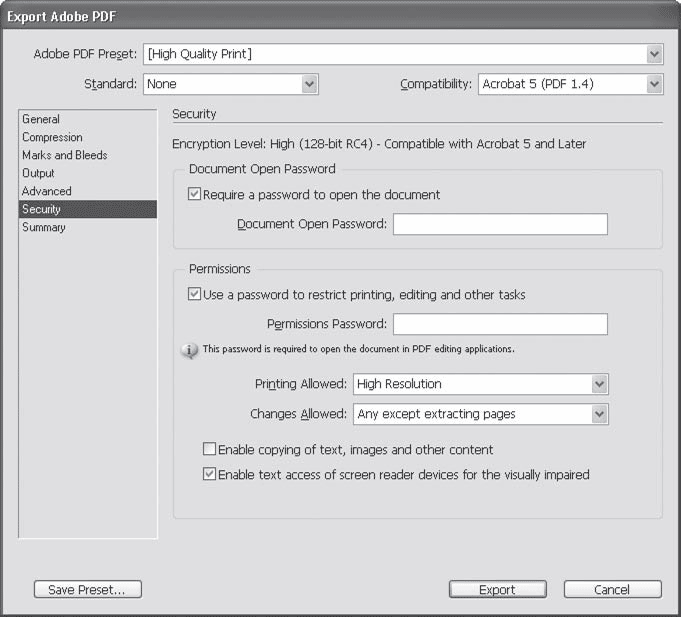The width and height of the screenshot is (681, 617).
Task: Click the Export button
Action: click(x=497, y=590)
